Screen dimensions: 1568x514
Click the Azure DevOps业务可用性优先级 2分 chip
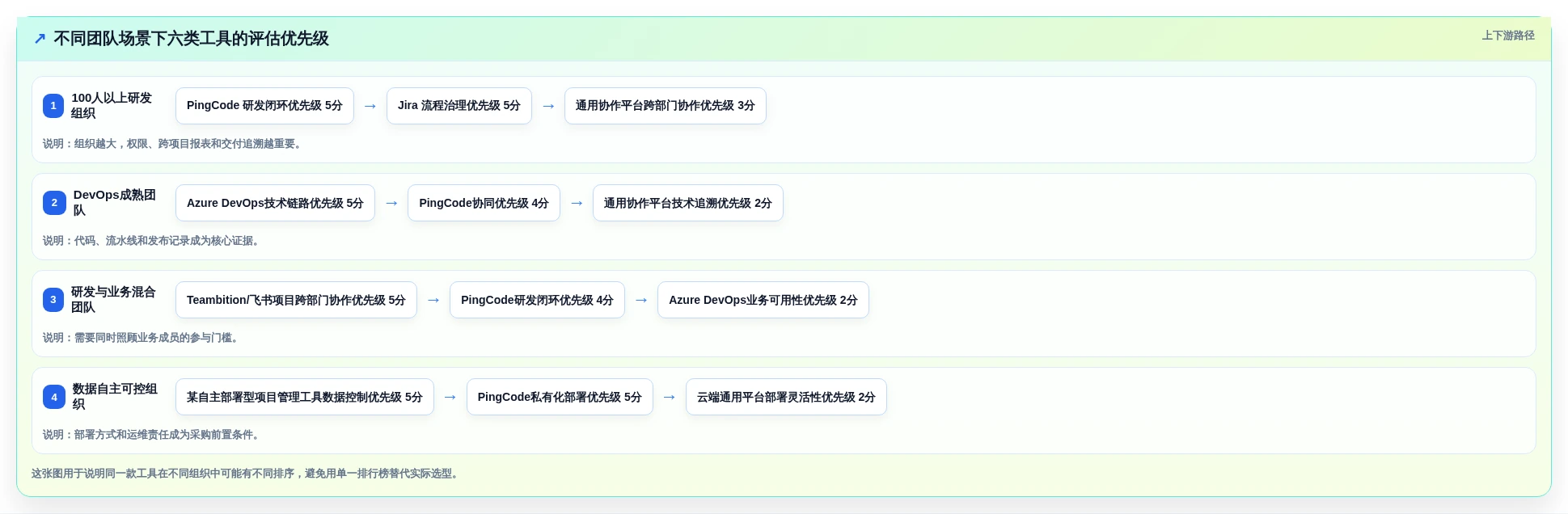[763, 300]
